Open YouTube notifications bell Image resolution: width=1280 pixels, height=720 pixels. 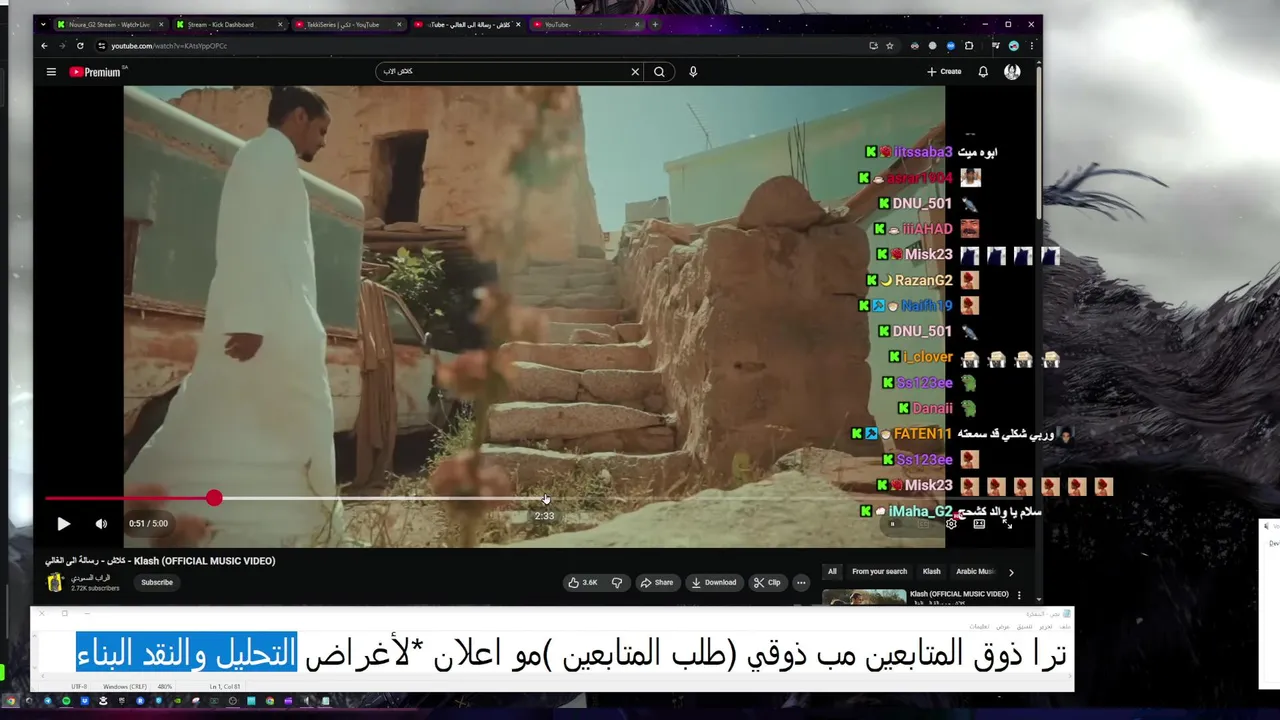(x=983, y=72)
